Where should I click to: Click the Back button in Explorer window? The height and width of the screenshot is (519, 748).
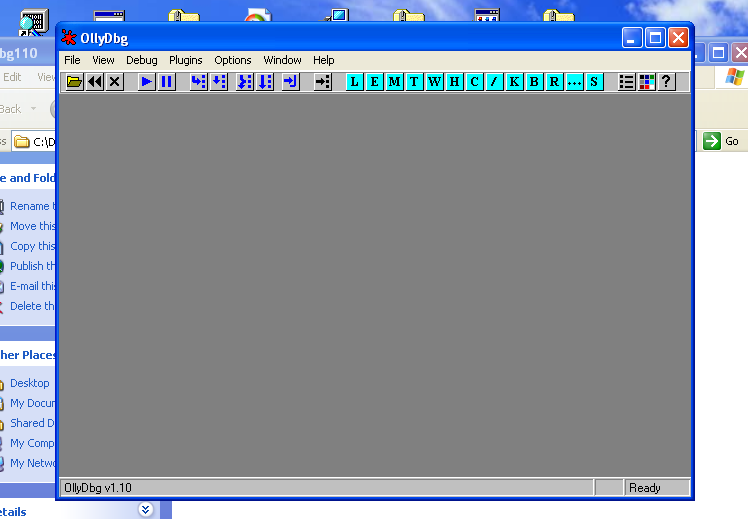point(11,109)
